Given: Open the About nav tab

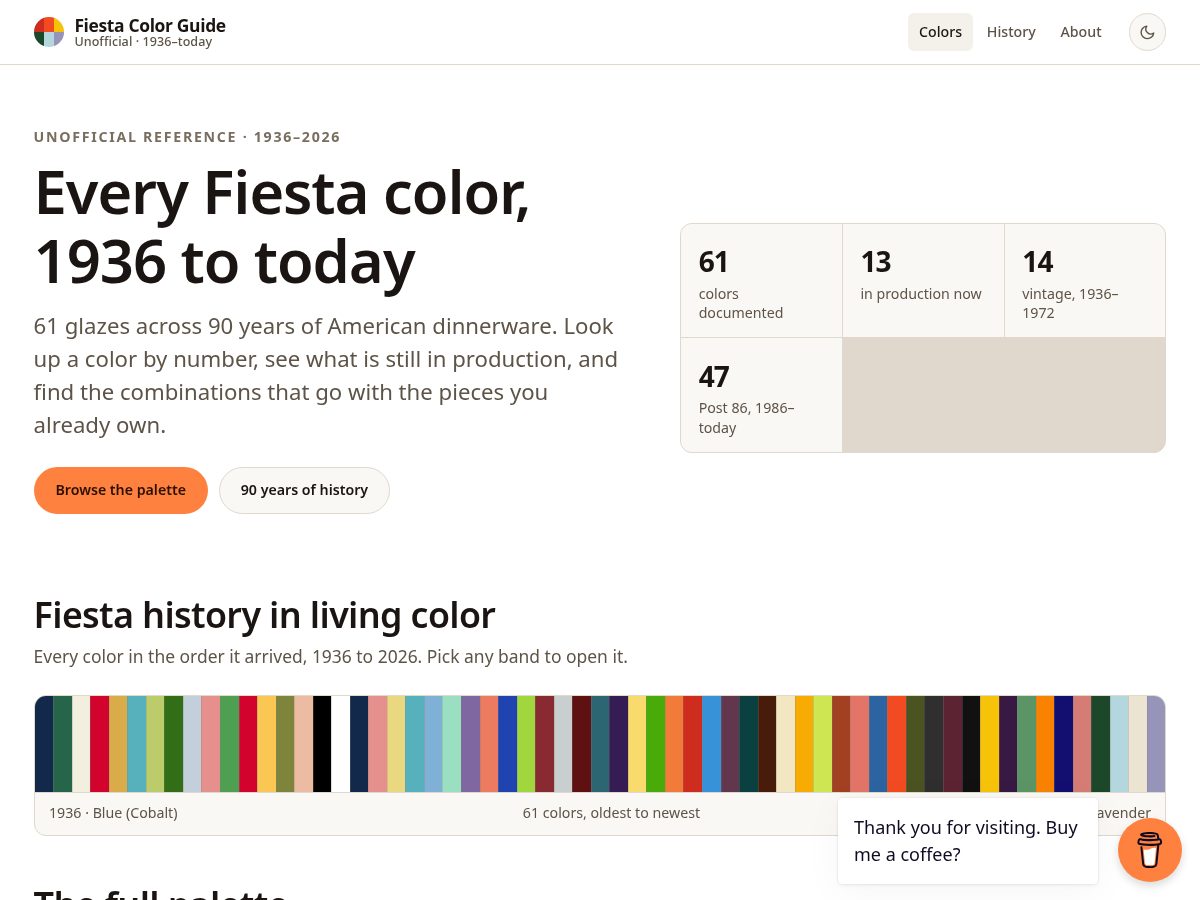Looking at the screenshot, I should (x=1081, y=32).
